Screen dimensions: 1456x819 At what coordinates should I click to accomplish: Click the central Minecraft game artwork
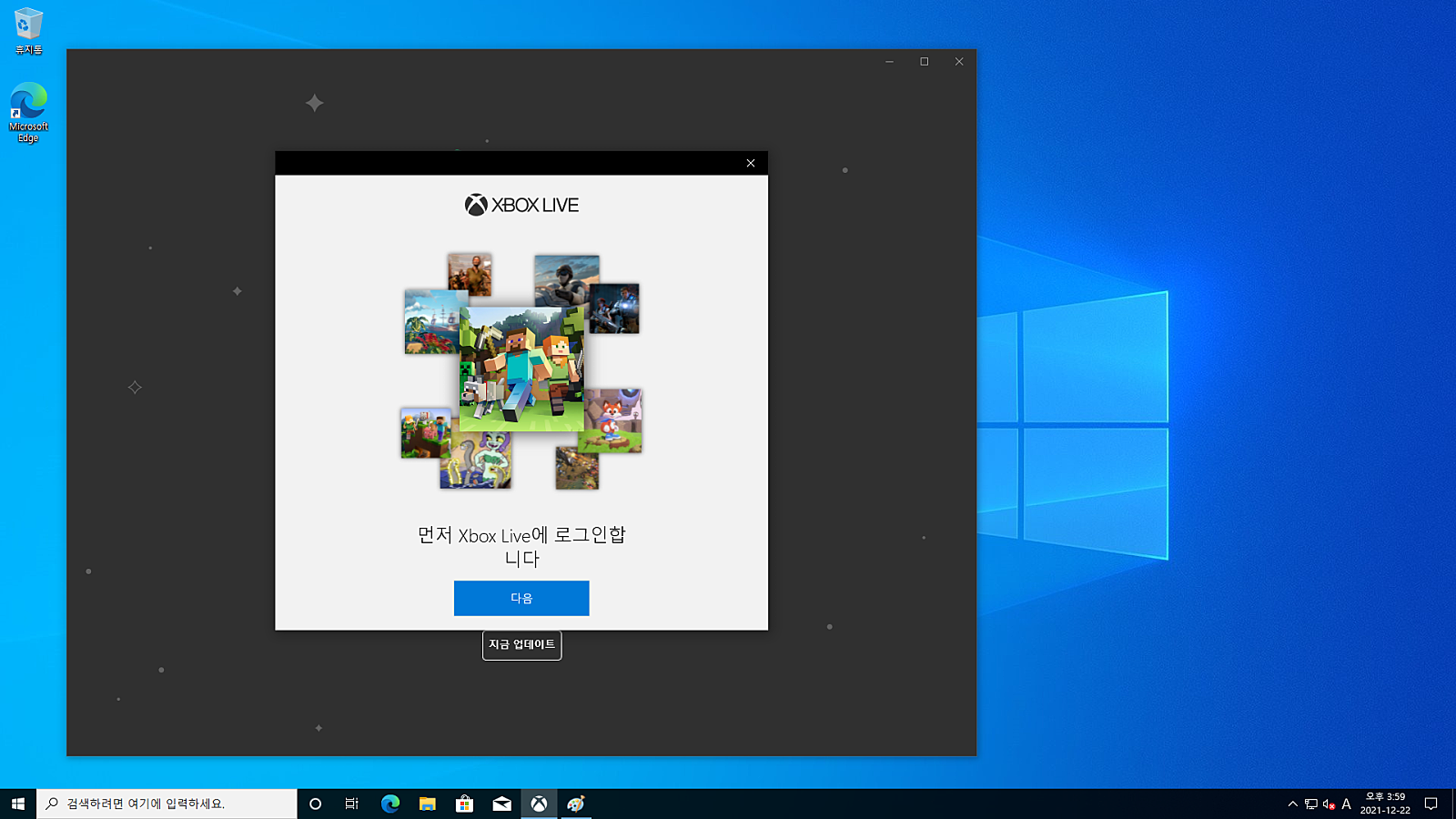click(521, 369)
